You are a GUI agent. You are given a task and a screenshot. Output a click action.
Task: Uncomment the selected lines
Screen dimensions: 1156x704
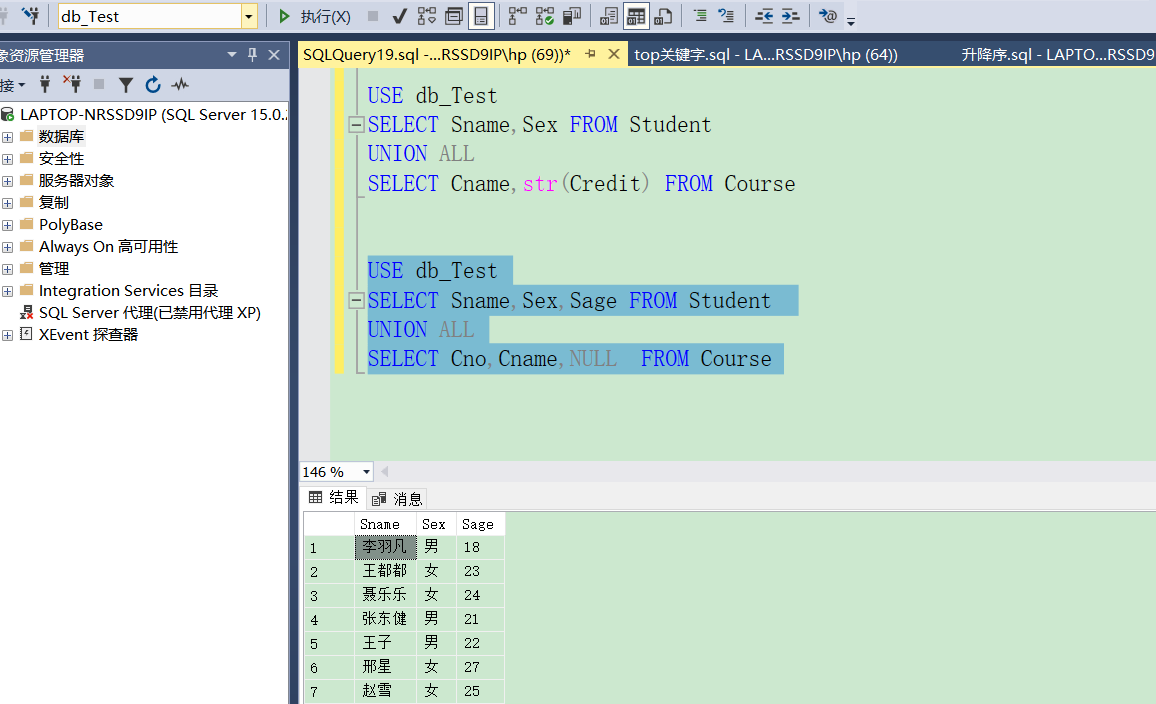pyautogui.click(x=726, y=16)
